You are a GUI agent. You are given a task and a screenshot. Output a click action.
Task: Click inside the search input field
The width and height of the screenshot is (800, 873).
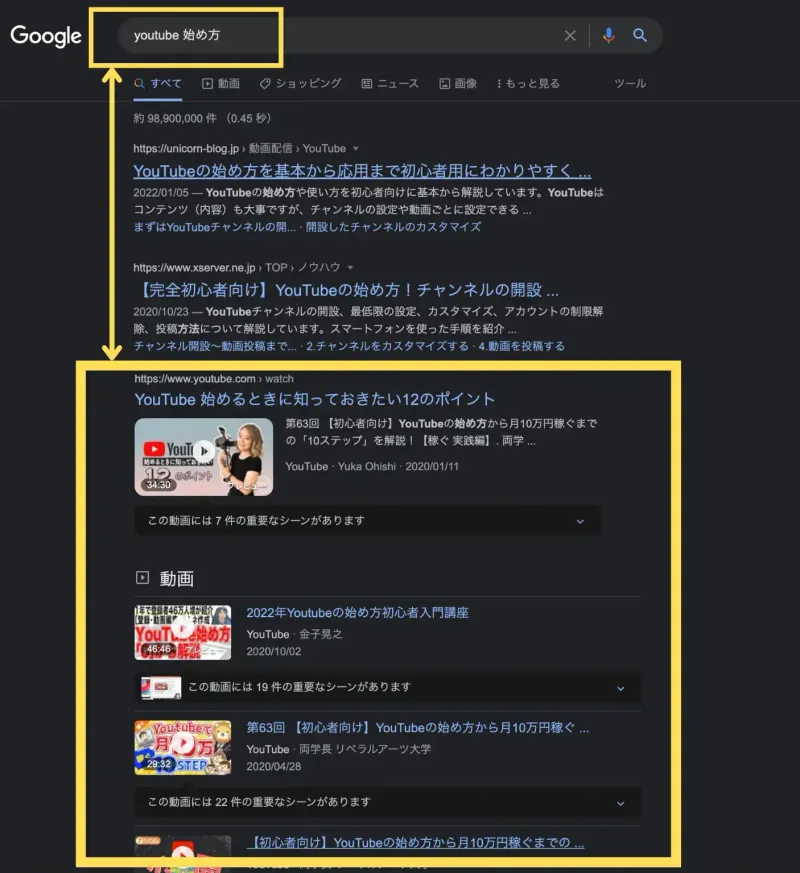(300, 36)
